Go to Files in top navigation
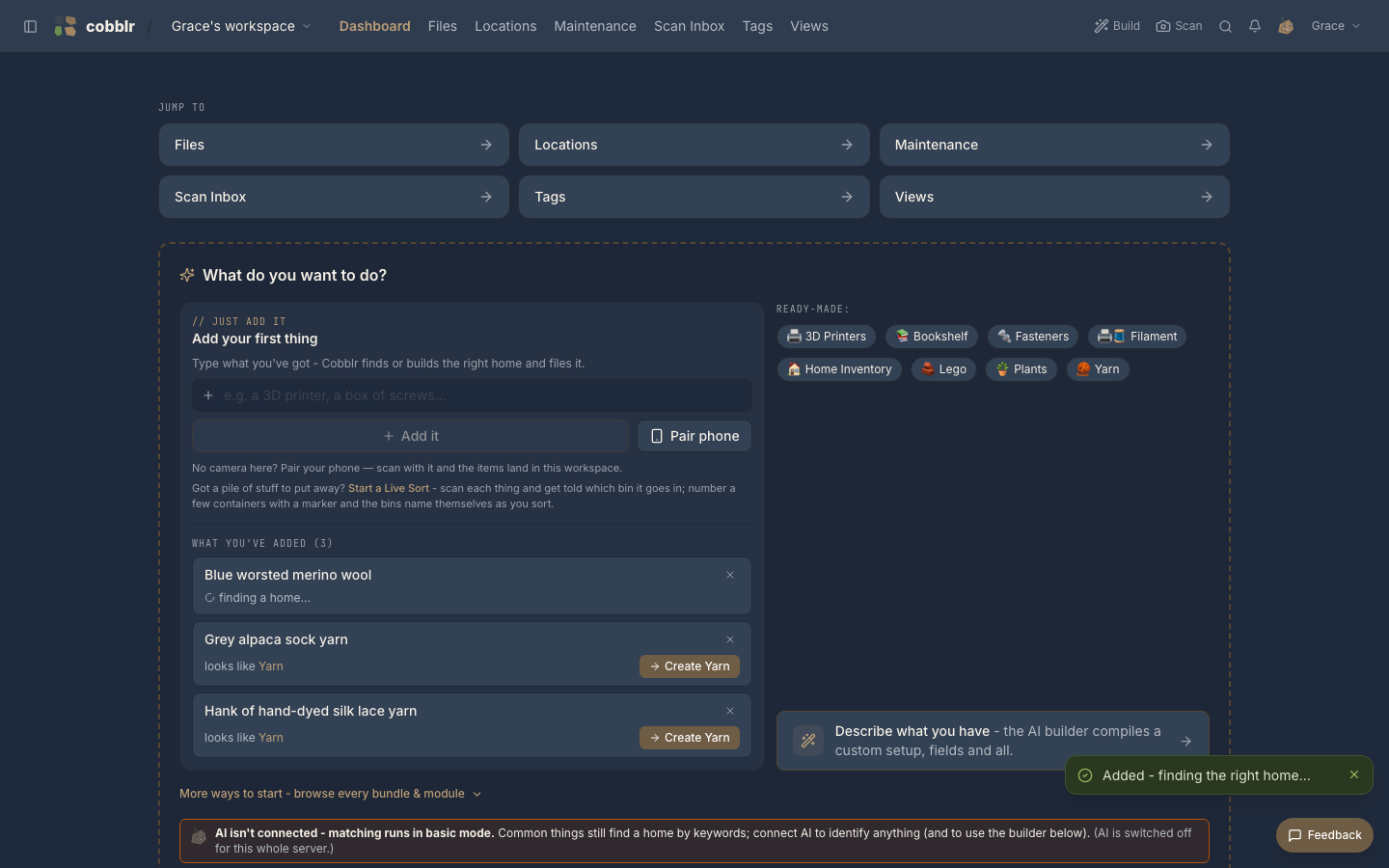This screenshot has height=868, width=1389. 443,26
